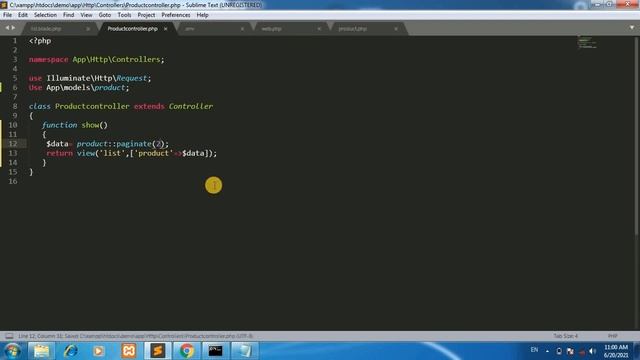Click the show function name
This screenshot has height=360, width=640.
coord(91,125)
